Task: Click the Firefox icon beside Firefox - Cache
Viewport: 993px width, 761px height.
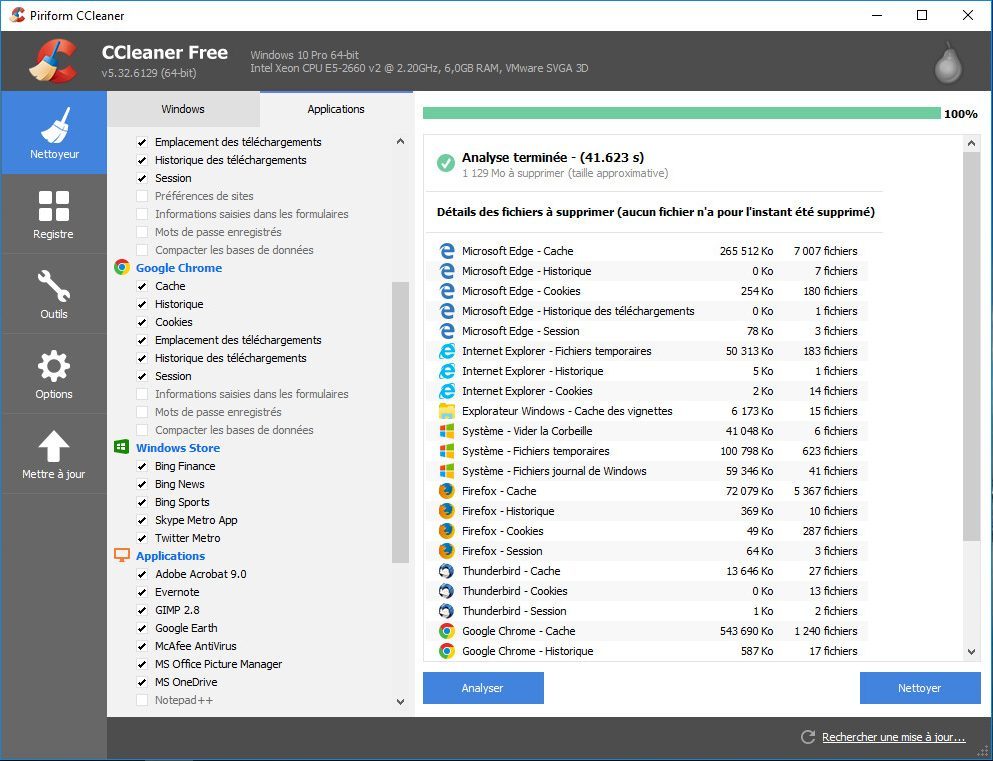Action: coord(447,491)
